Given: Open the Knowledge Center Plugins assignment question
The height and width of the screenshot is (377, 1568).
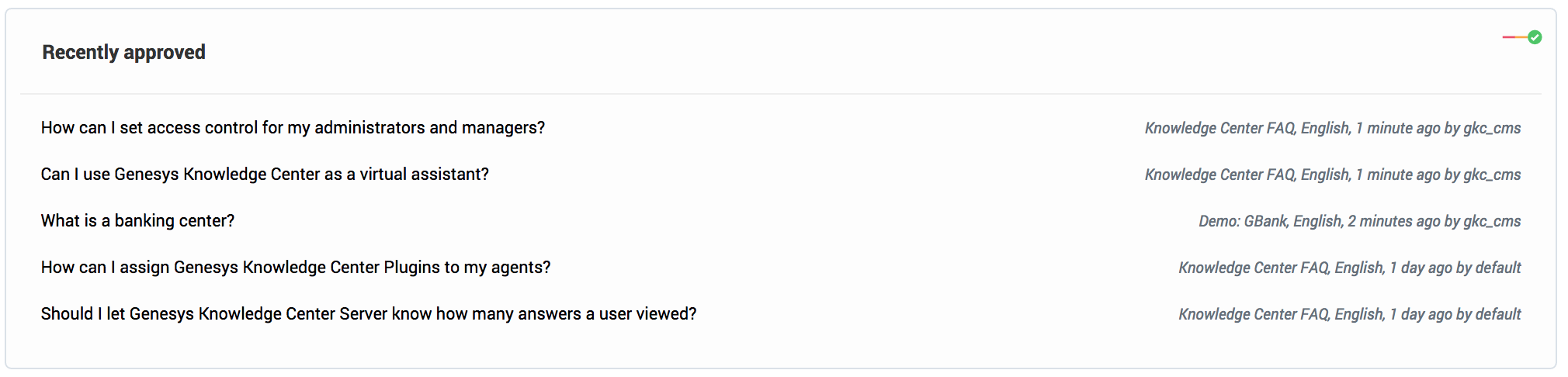Looking at the screenshot, I should (x=296, y=267).
